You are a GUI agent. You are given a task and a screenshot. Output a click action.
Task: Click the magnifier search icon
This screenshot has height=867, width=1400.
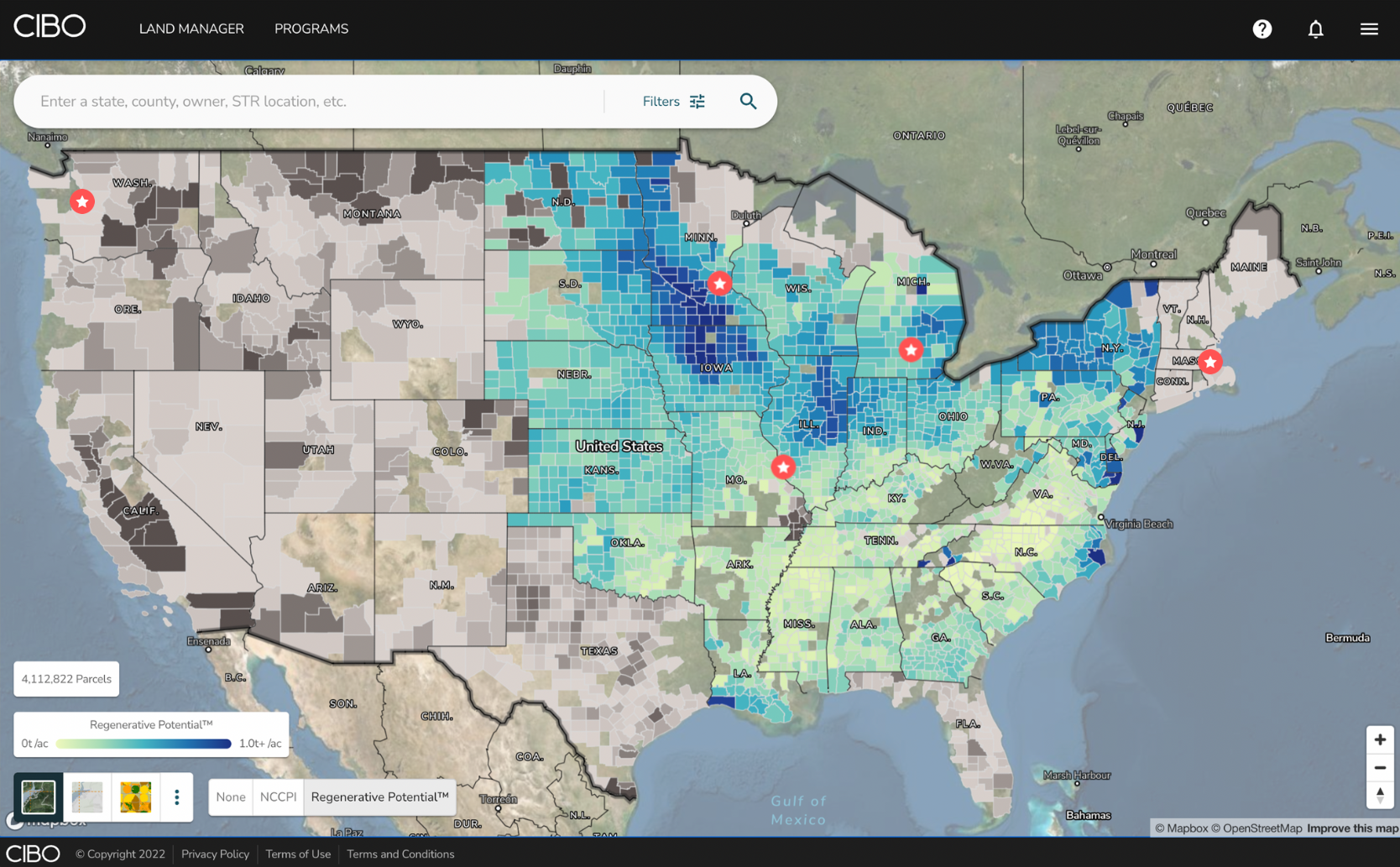(748, 102)
